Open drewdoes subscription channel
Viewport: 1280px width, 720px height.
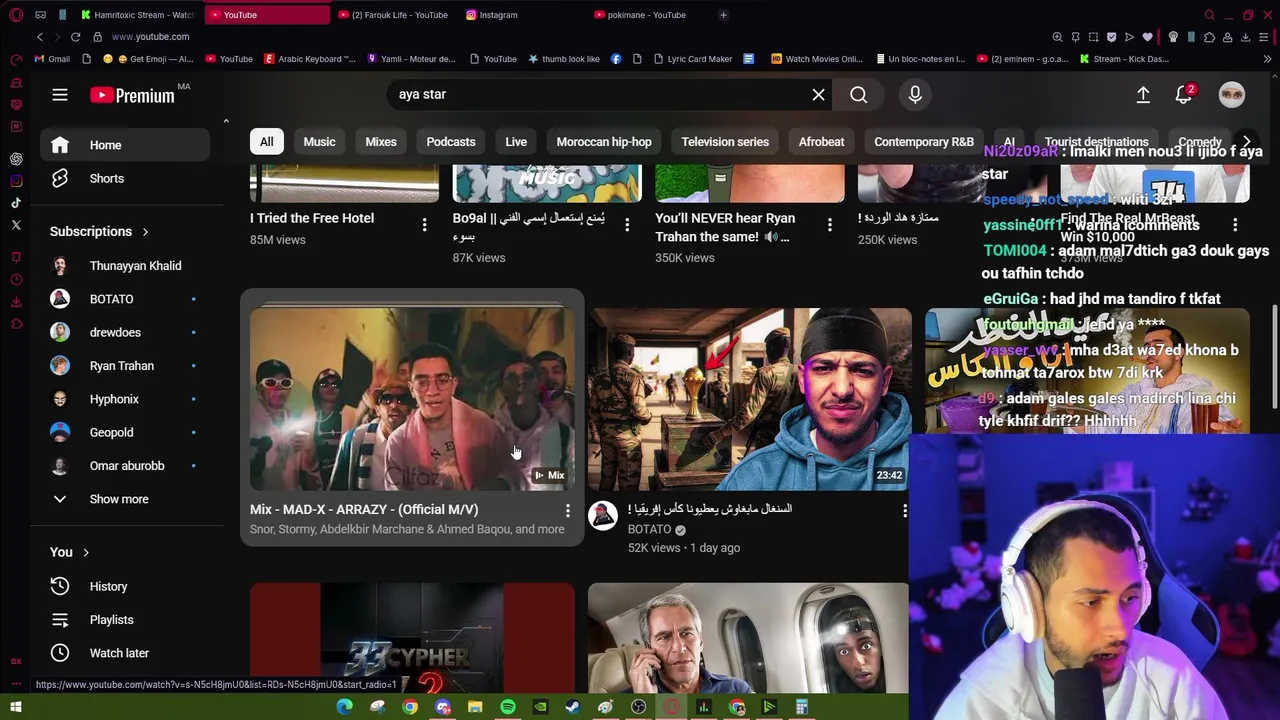coord(125,332)
